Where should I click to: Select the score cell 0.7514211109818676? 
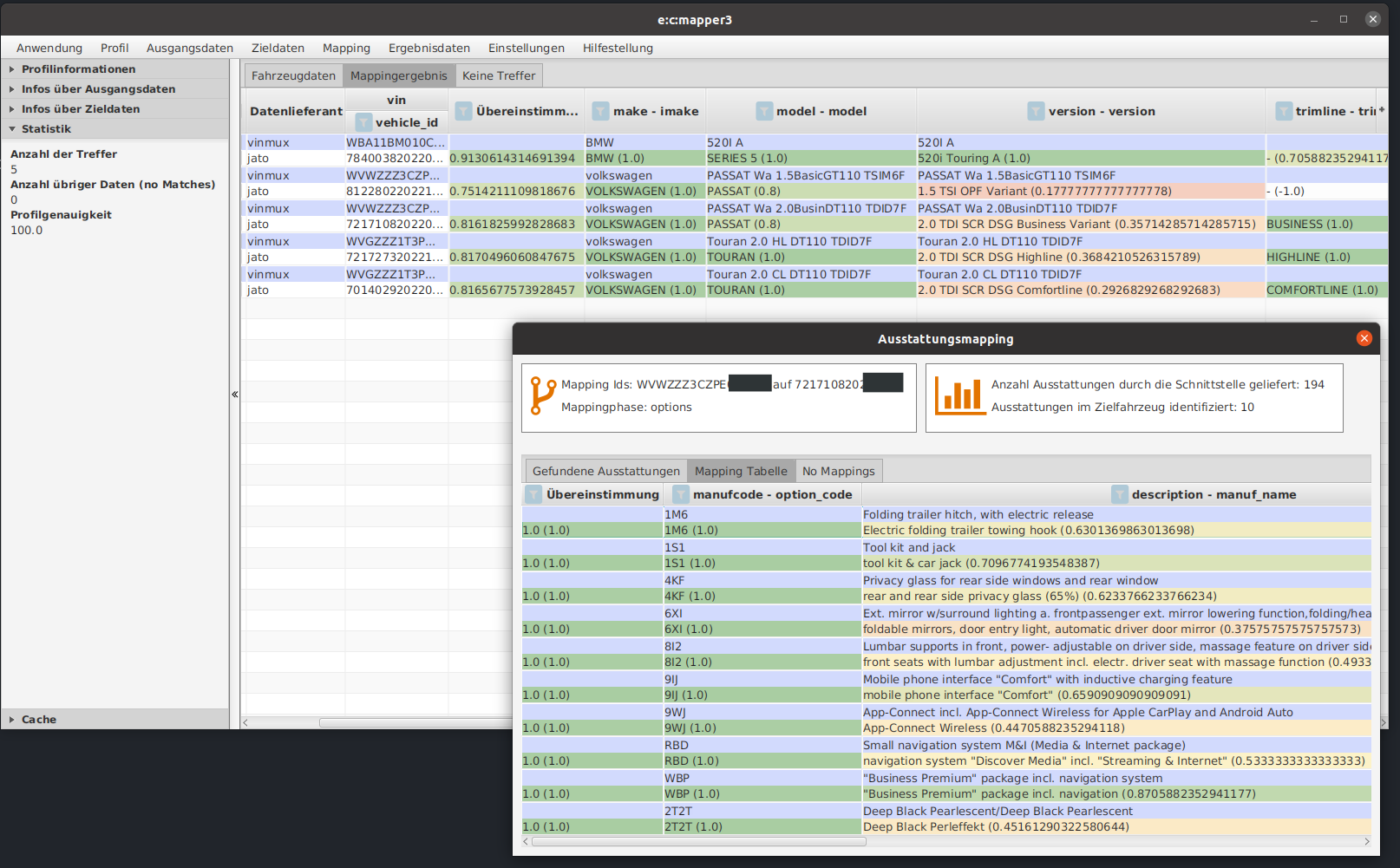[516, 191]
